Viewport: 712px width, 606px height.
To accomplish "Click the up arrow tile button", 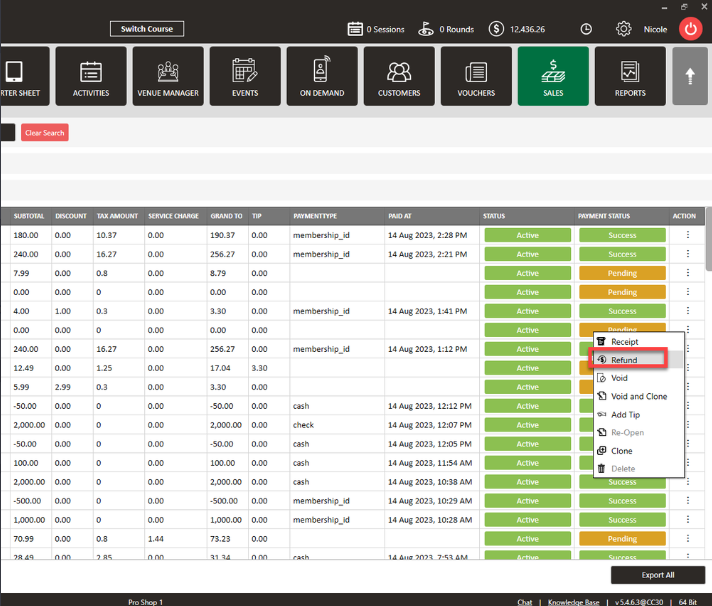I will pyautogui.click(x=691, y=76).
